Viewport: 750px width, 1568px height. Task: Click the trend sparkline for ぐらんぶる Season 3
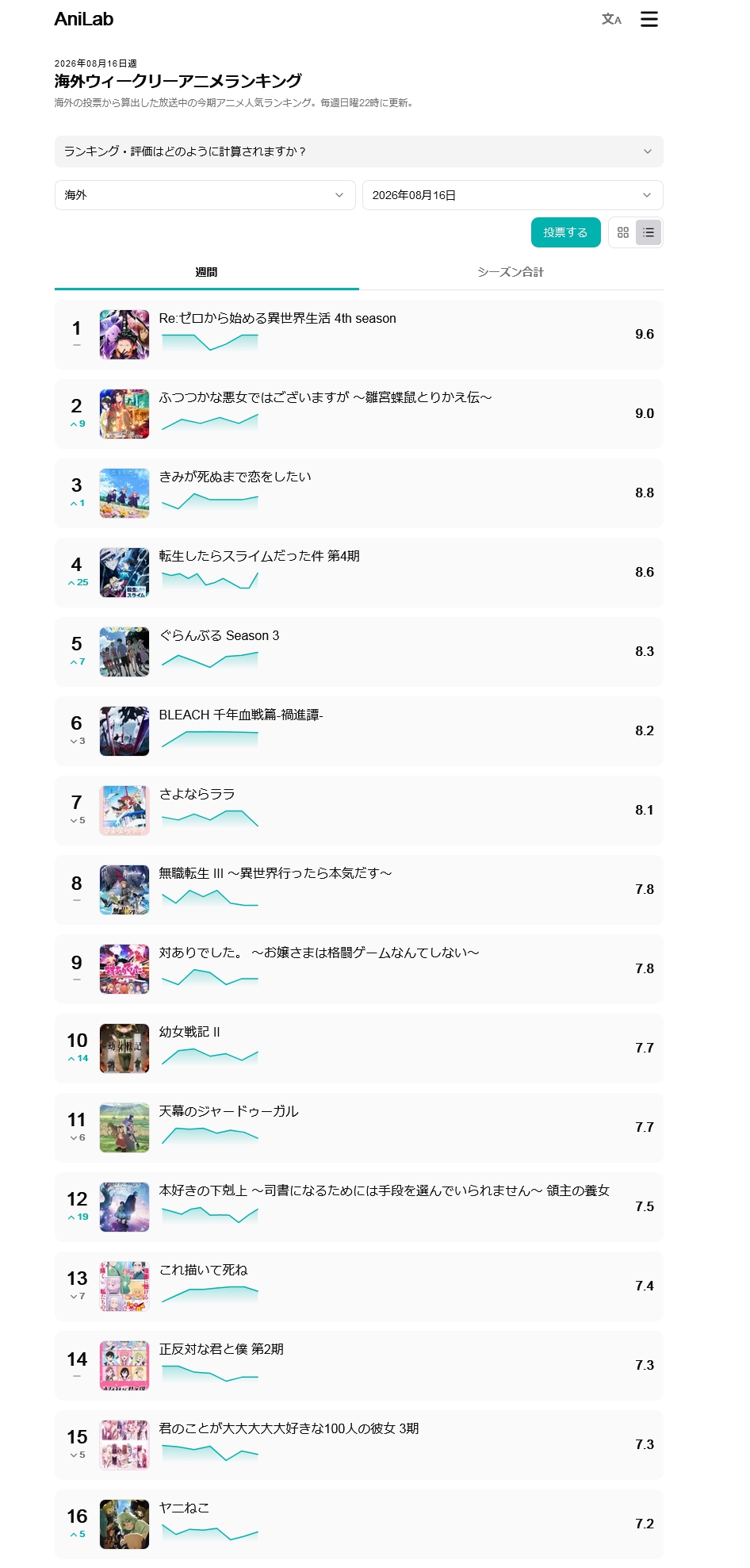tap(210, 660)
